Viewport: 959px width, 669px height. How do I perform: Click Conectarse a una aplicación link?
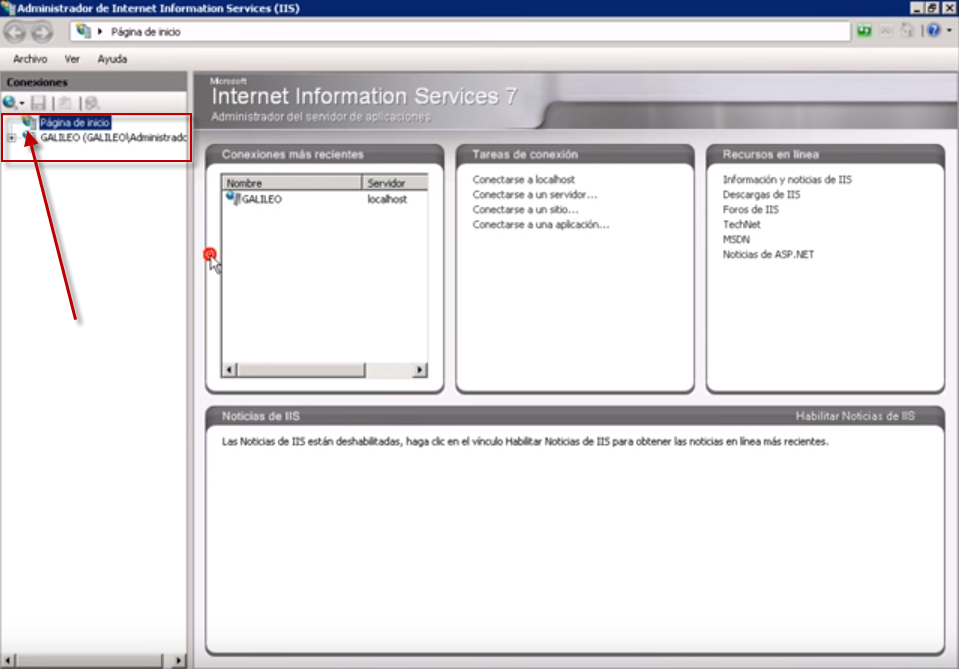point(541,224)
